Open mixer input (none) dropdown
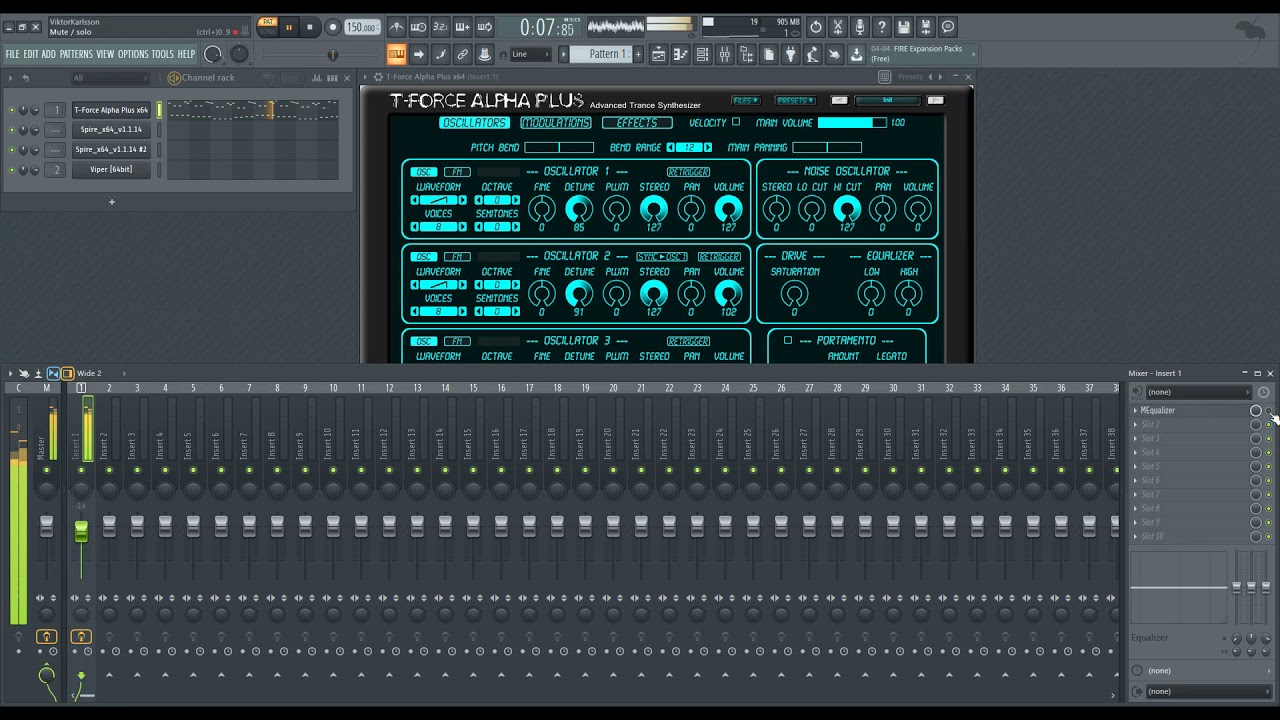This screenshot has height=720, width=1280. [1199, 392]
